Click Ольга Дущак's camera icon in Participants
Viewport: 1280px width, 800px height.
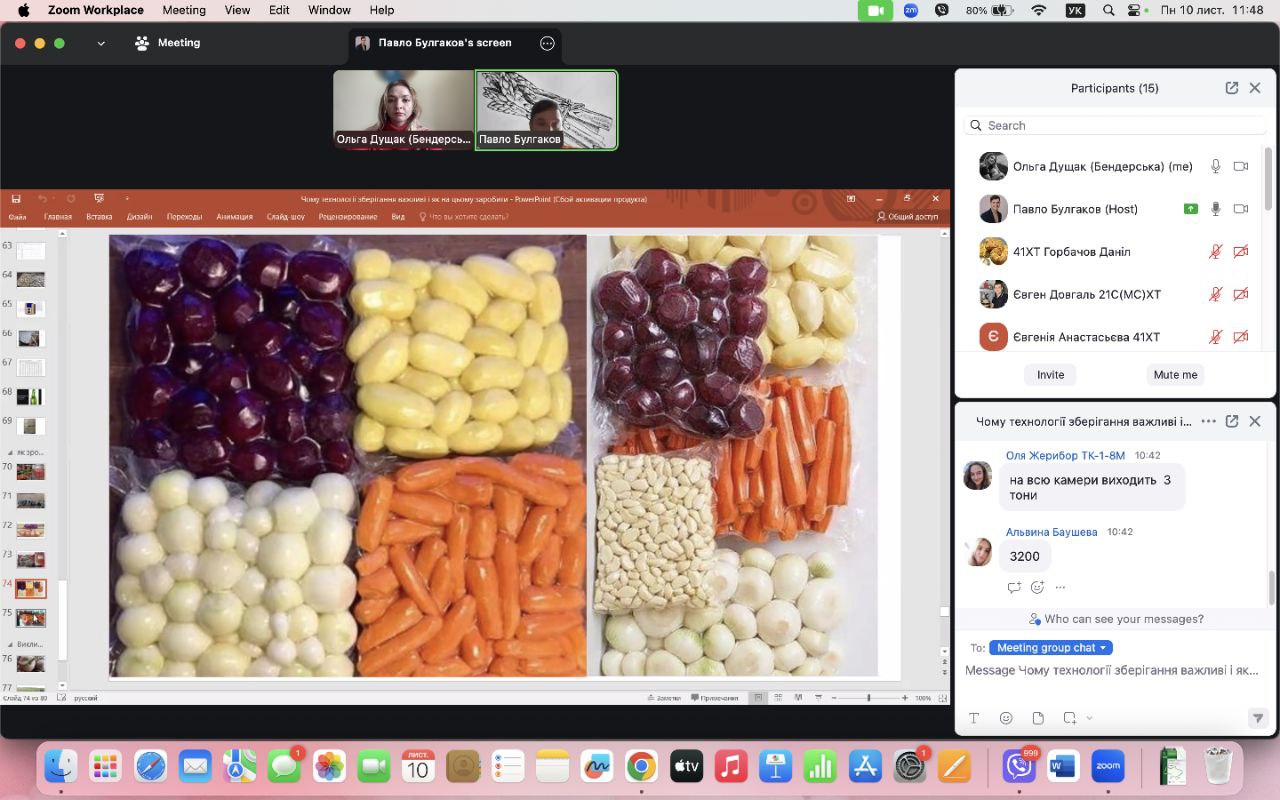(x=1241, y=167)
